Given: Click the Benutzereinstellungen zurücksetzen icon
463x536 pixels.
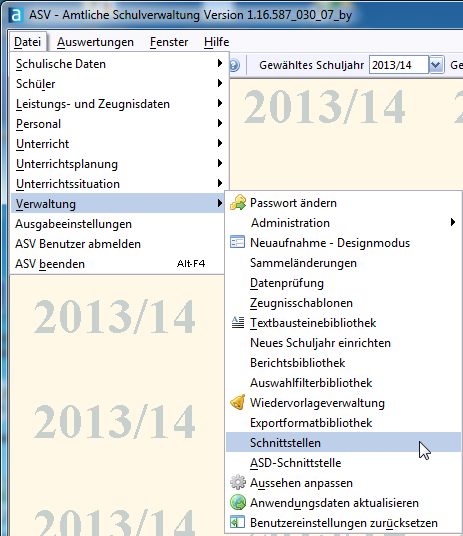Looking at the screenshot, I should tap(237, 522).
